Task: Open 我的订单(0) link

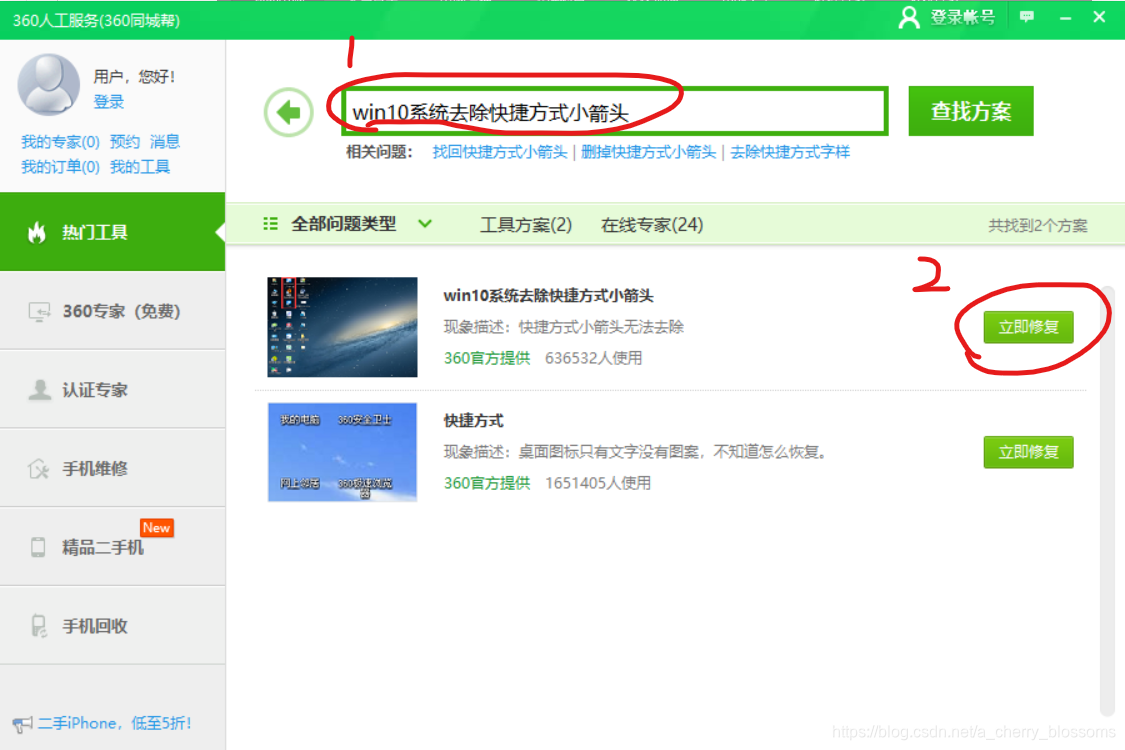Action: pos(60,167)
